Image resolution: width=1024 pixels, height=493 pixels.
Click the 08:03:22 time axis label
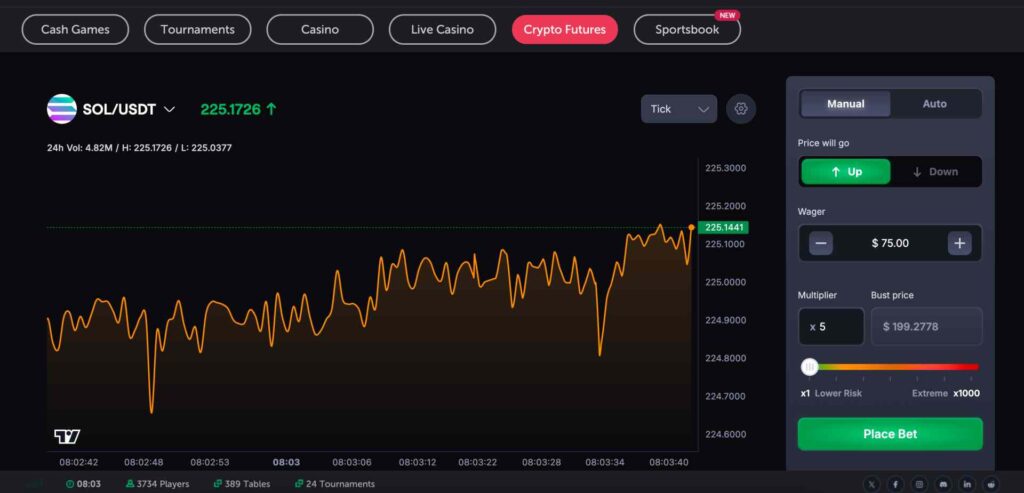point(477,462)
